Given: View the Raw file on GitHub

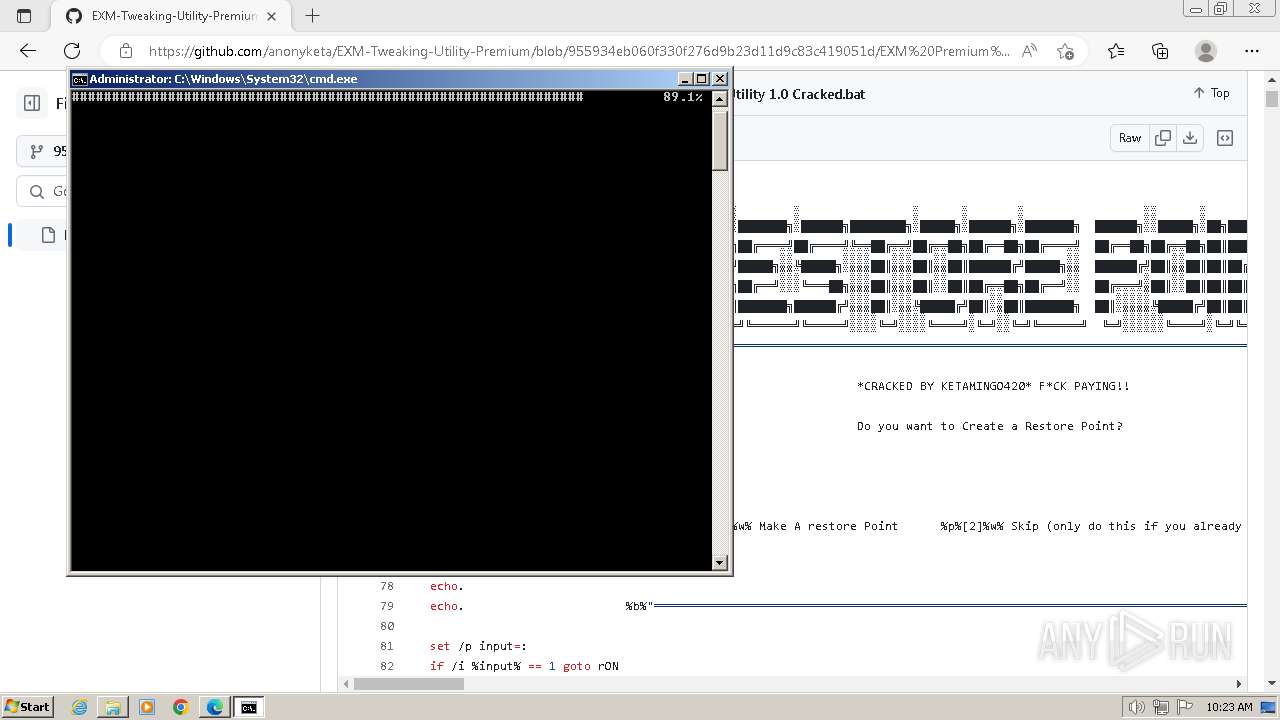Looking at the screenshot, I should (x=1130, y=138).
